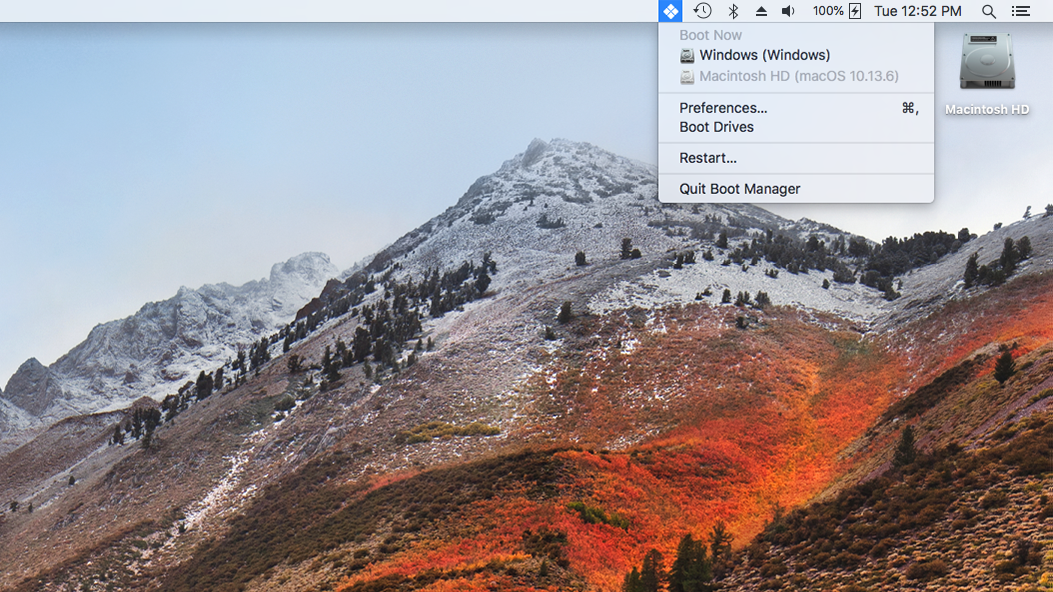Click the Macintosh HD desktop label
This screenshot has width=1053, height=592.
click(x=987, y=109)
